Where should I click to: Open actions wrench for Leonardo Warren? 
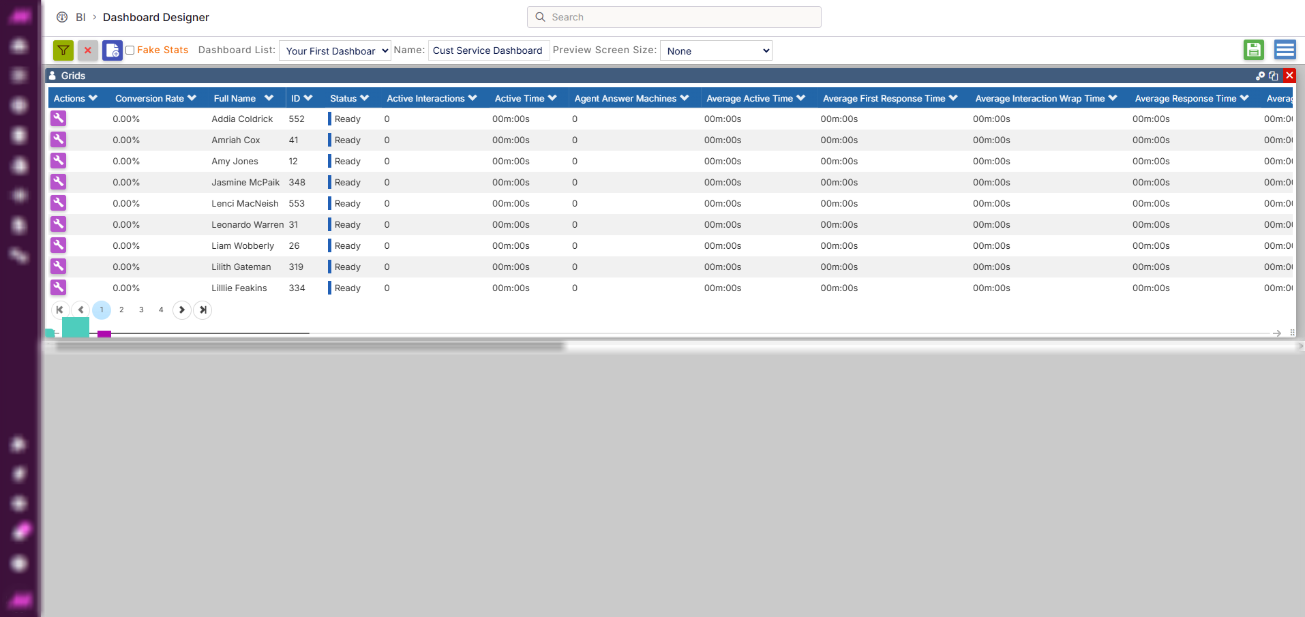[58, 223]
